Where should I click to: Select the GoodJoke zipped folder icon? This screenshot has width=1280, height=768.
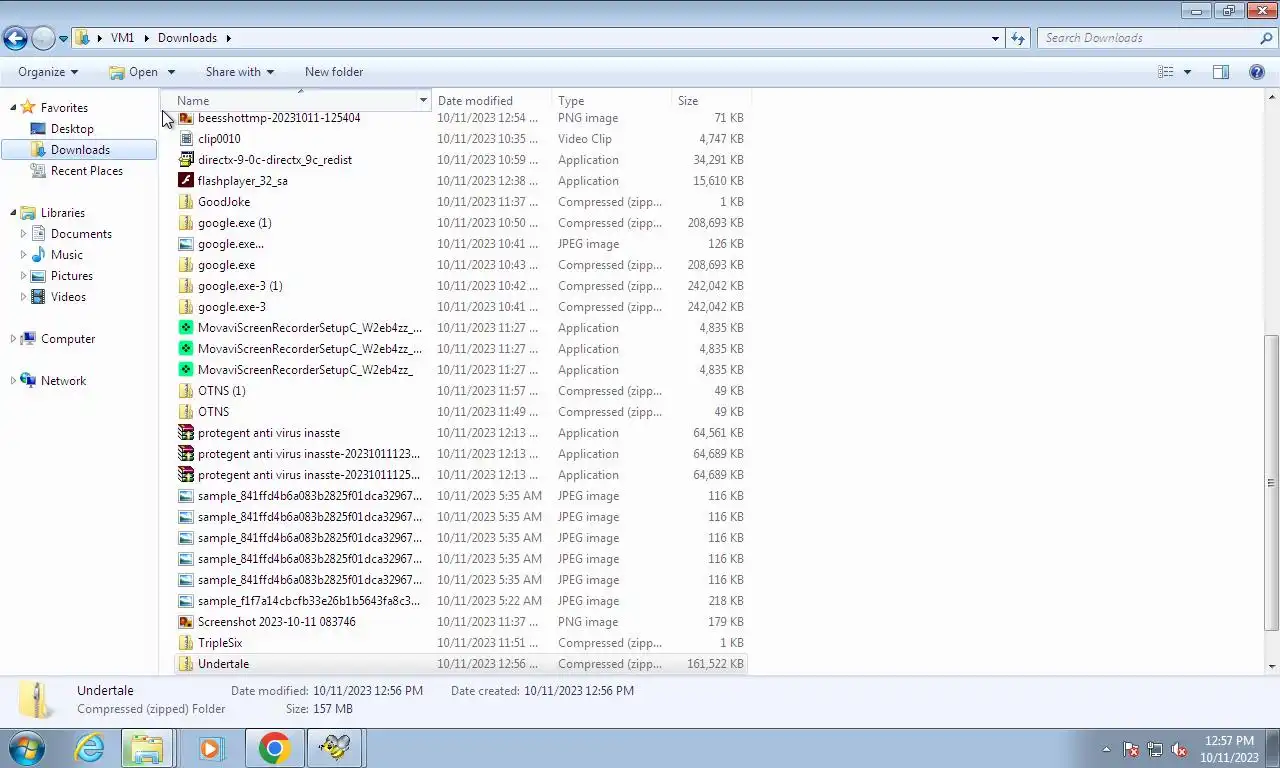(x=186, y=202)
